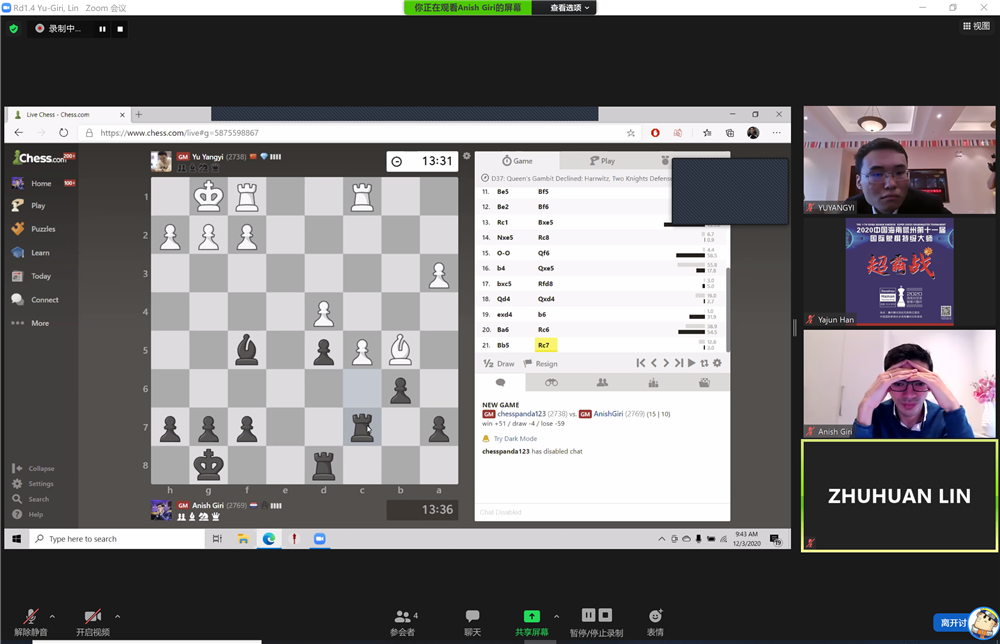Click black rook on c7
The height and width of the screenshot is (644, 1000).
point(362,427)
